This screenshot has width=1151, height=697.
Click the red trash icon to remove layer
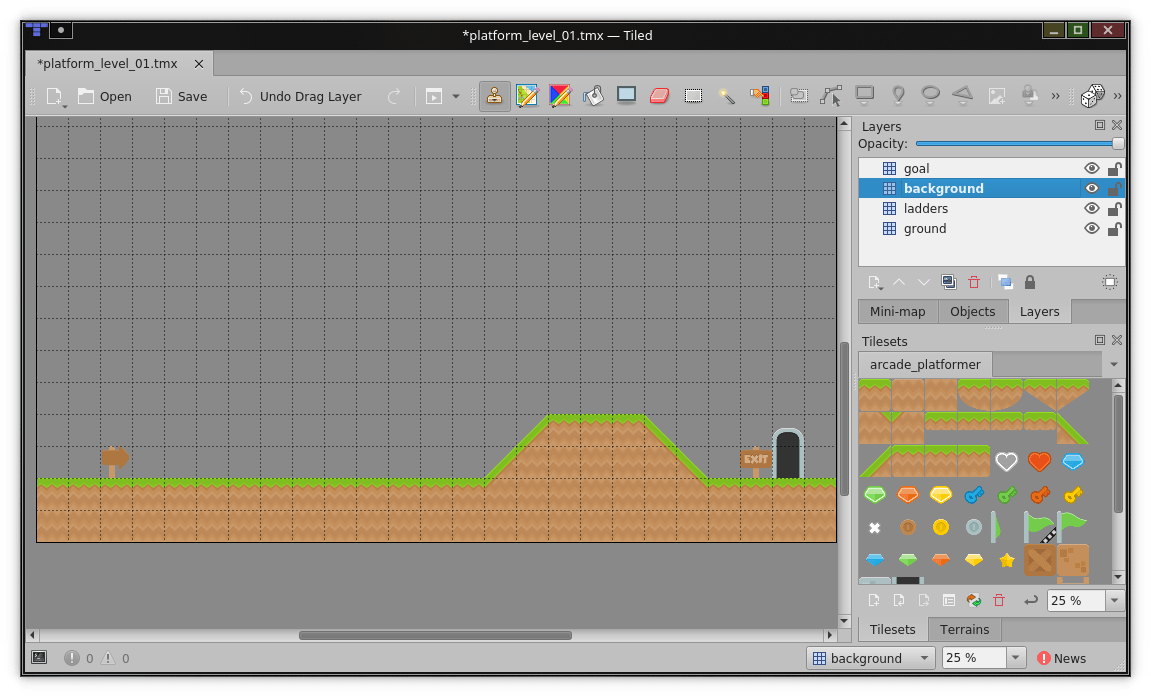click(x=974, y=282)
